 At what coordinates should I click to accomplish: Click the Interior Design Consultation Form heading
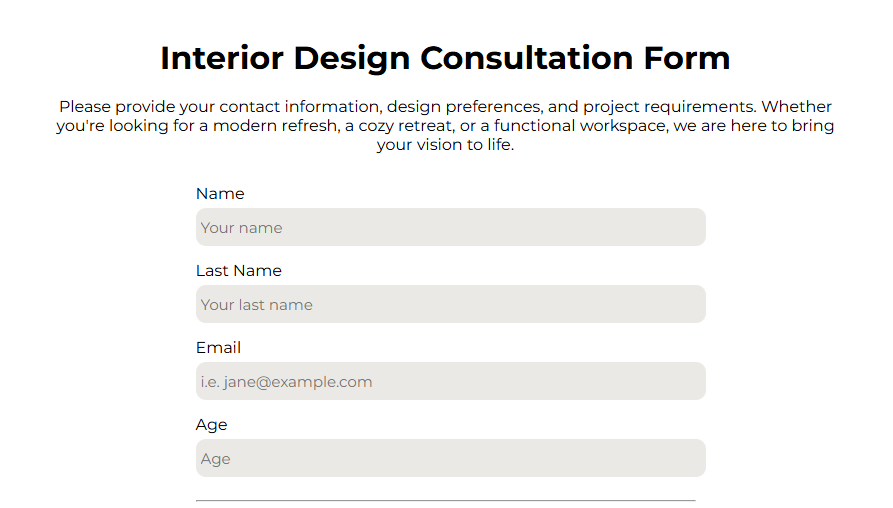pos(445,58)
